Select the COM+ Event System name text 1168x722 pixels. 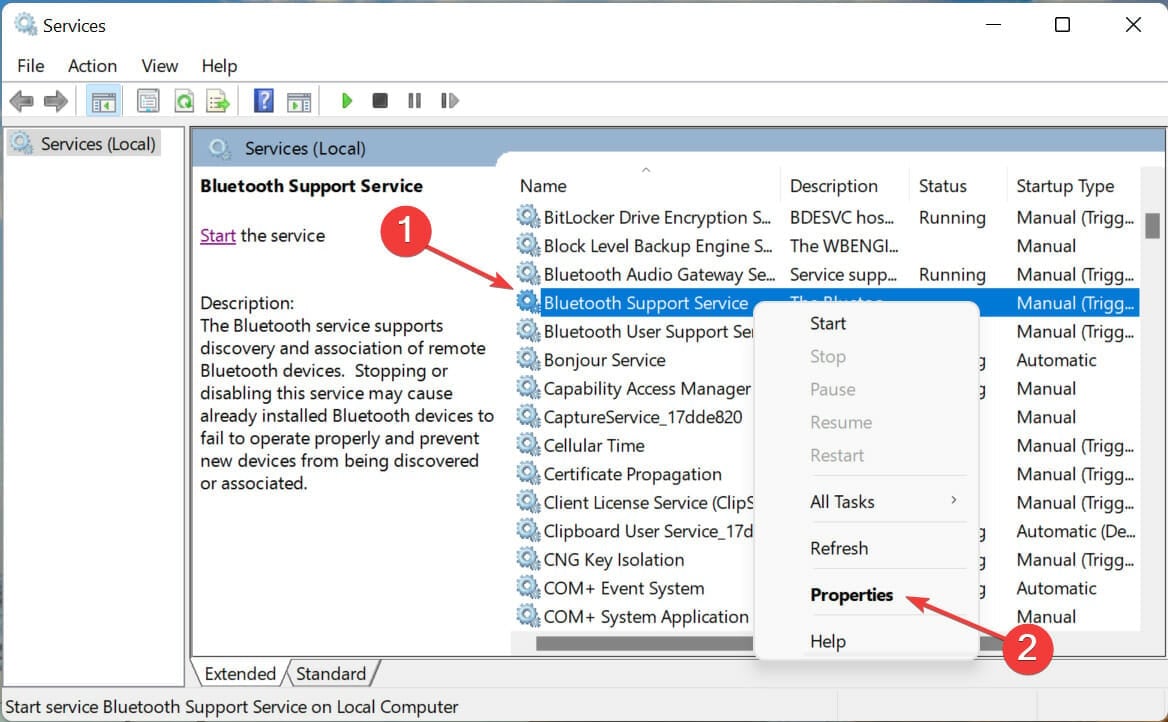point(623,588)
